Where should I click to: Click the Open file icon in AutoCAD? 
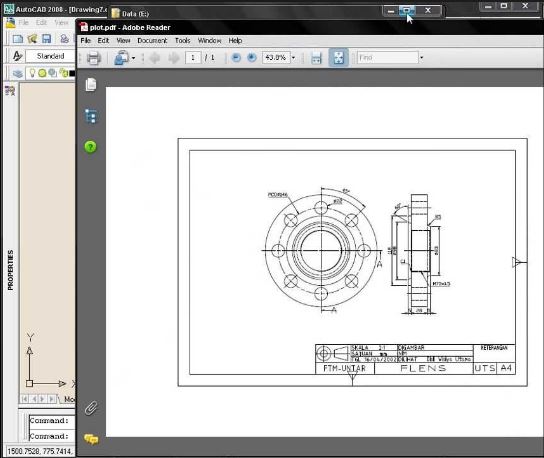[32, 39]
